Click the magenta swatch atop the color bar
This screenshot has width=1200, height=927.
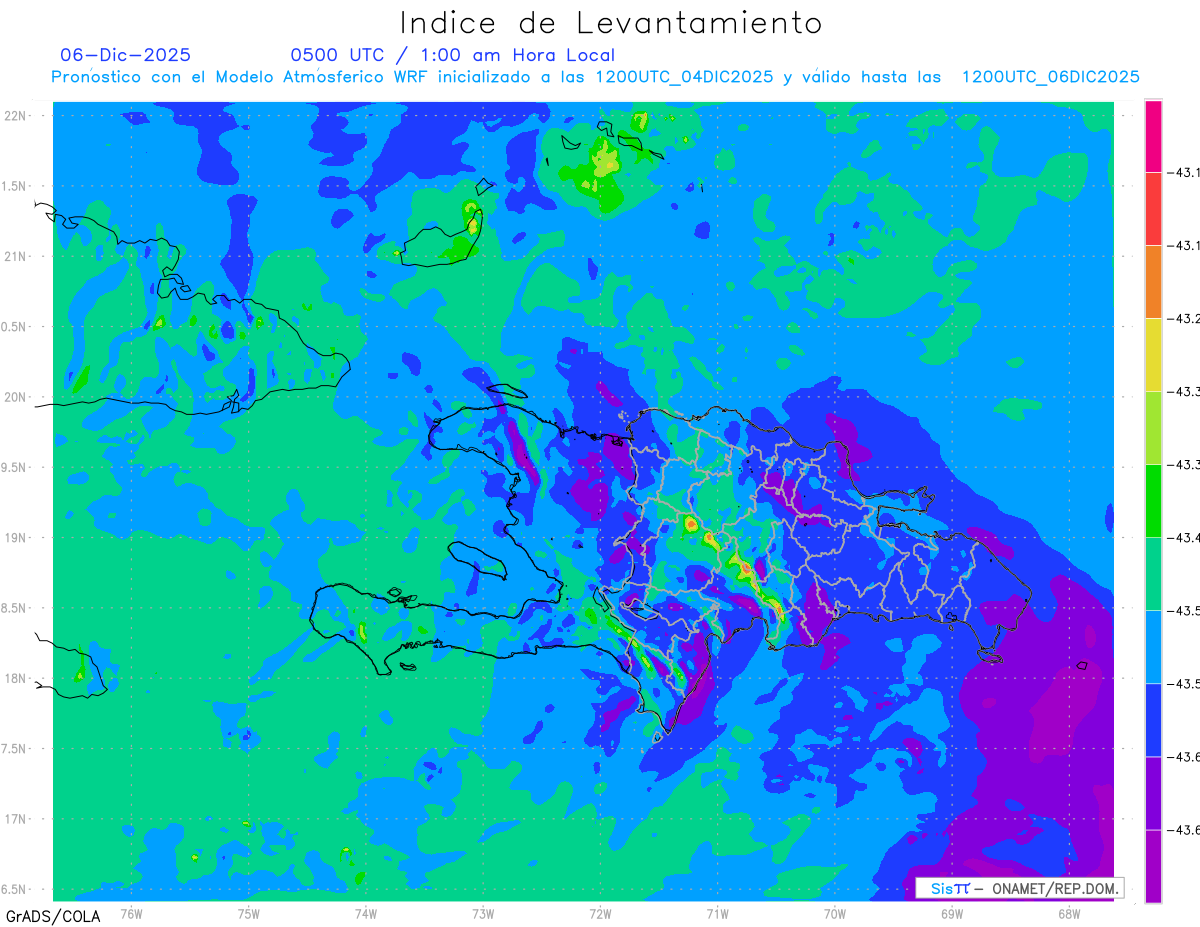point(1153,136)
